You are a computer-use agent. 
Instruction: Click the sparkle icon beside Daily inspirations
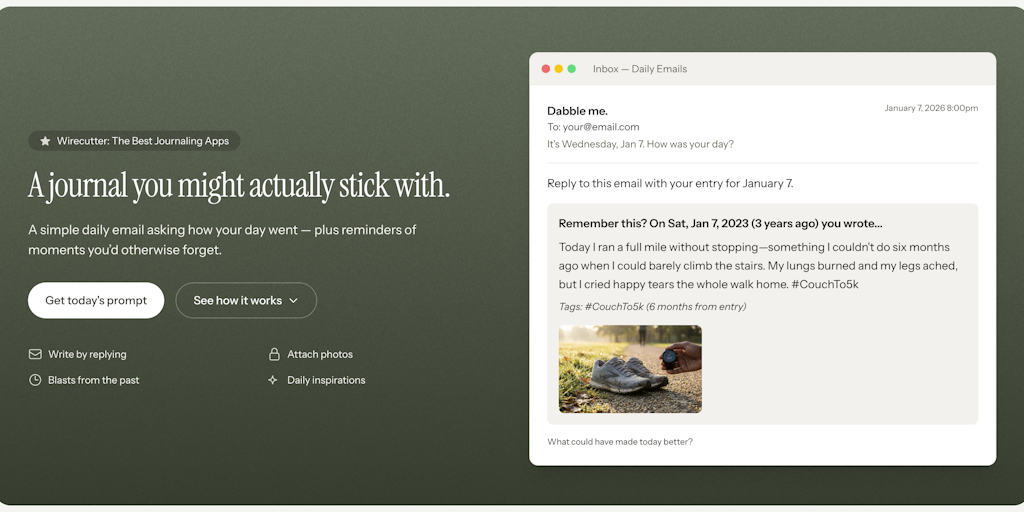[x=273, y=380]
